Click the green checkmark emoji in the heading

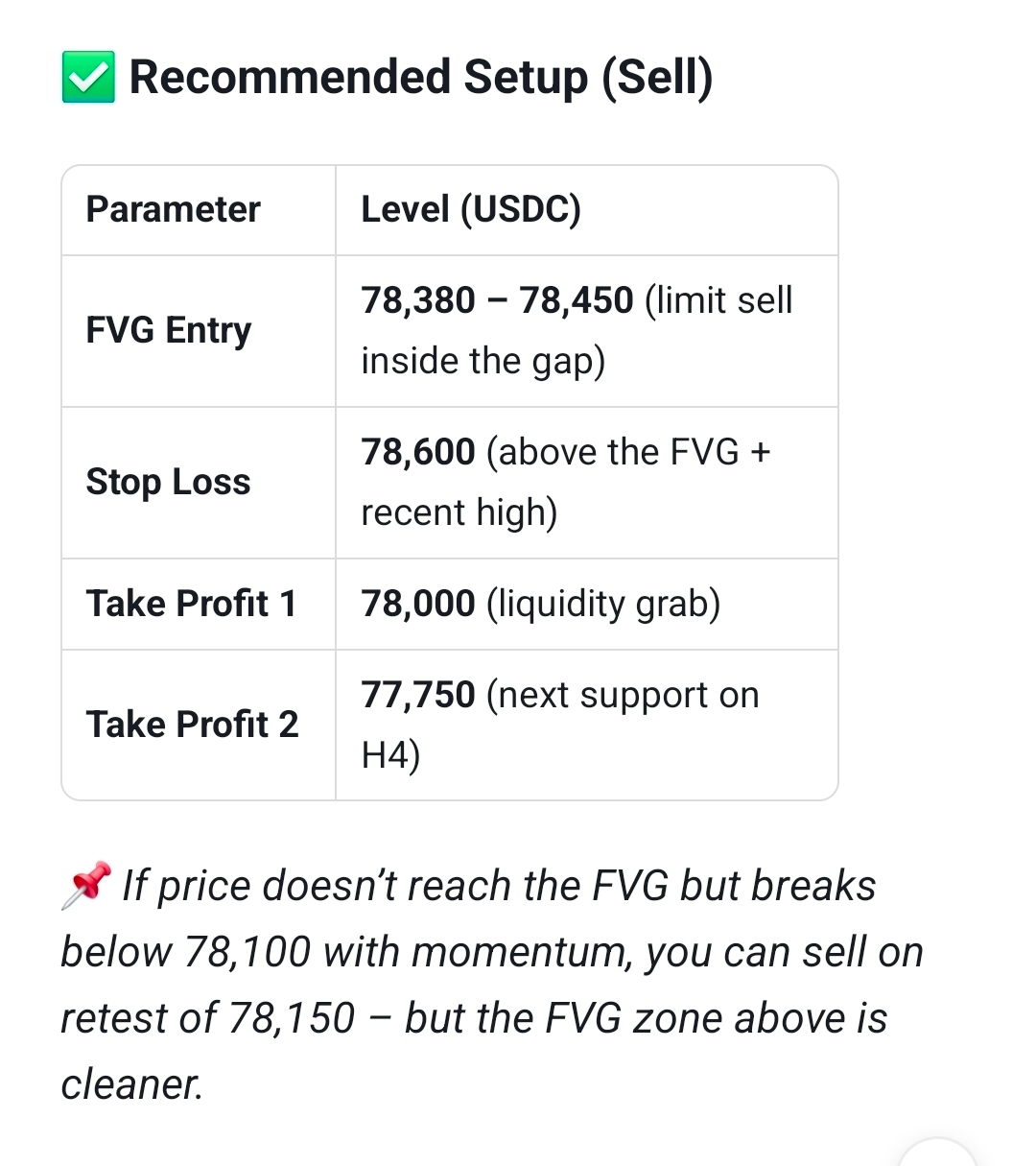pyautogui.click(x=88, y=77)
